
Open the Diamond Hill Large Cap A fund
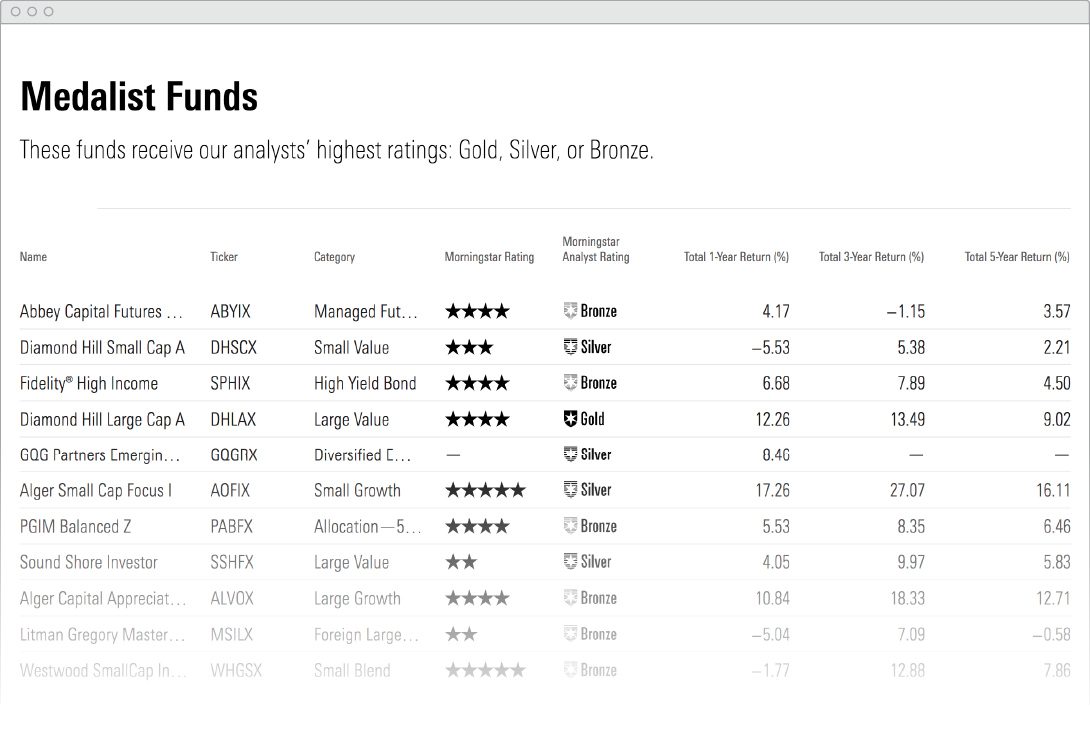tap(102, 419)
